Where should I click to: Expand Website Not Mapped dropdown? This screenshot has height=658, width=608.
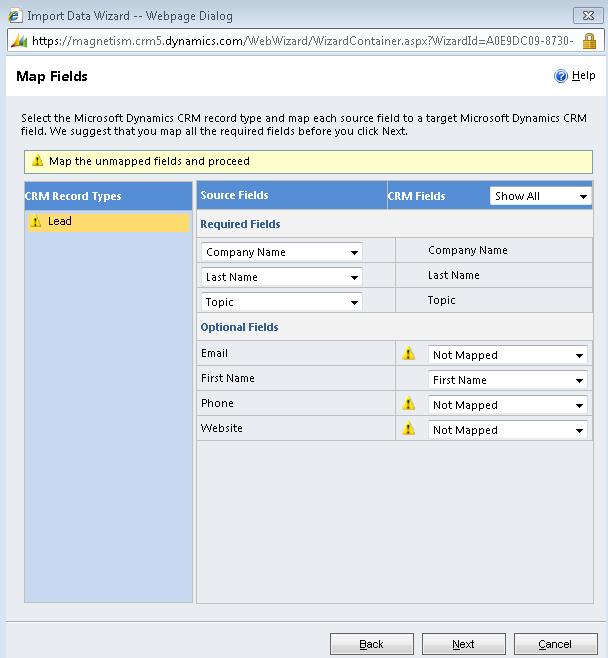pyautogui.click(x=507, y=430)
